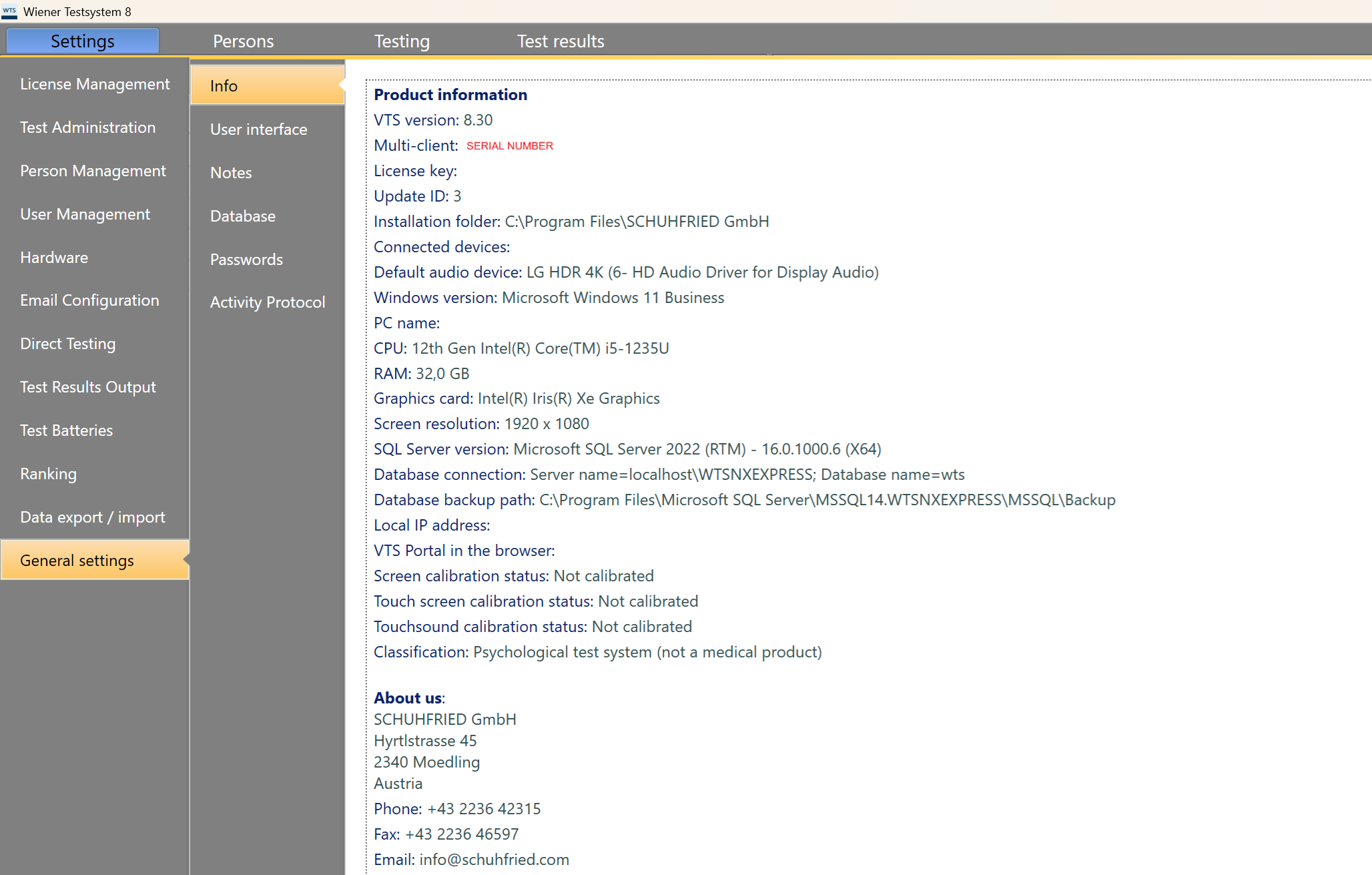This screenshot has width=1372, height=875.
Task: Open the Test Batteries section
Action: (x=66, y=430)
